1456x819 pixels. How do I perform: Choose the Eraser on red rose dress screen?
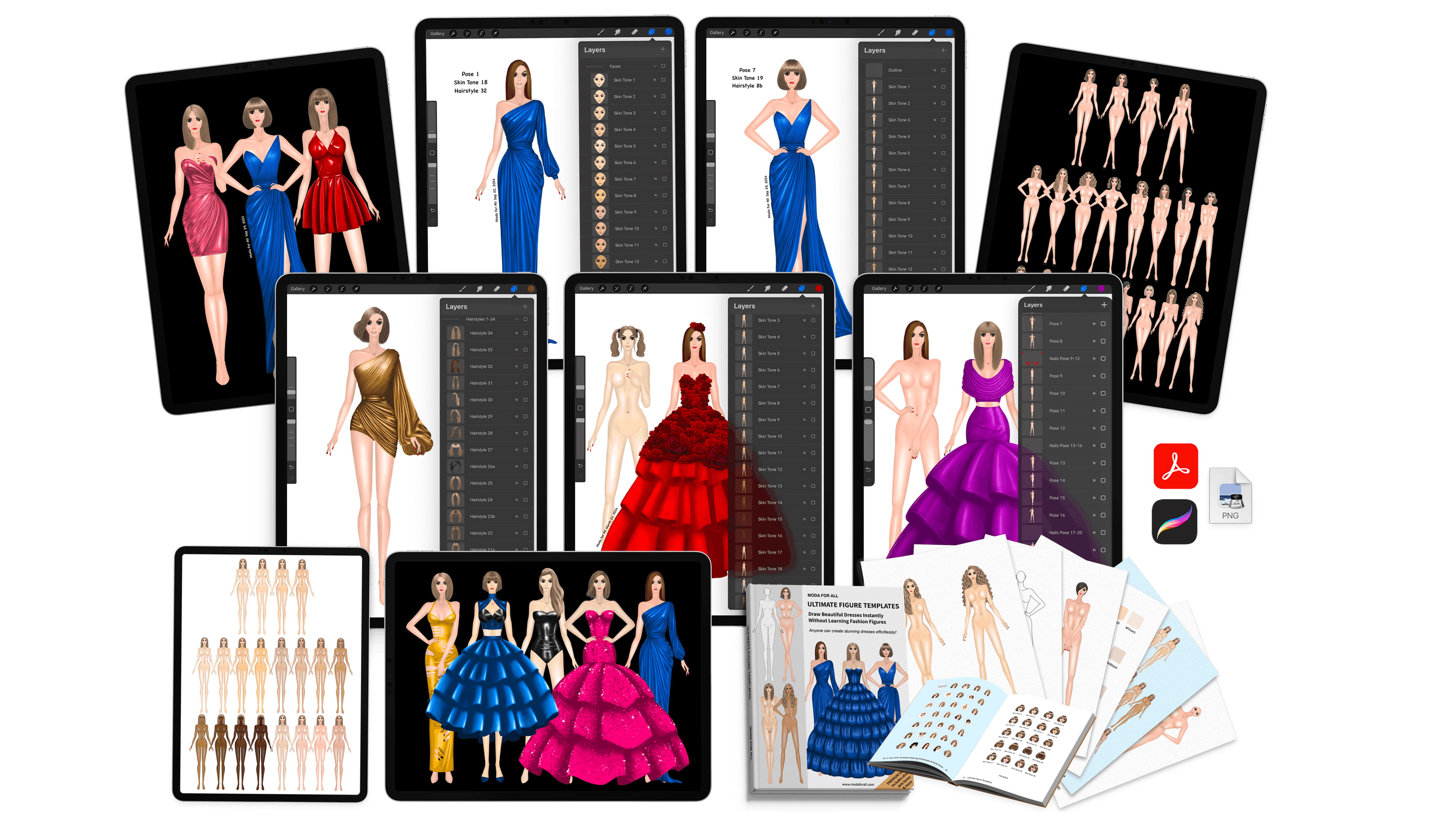pyautogui.click(x=785, y=289)
